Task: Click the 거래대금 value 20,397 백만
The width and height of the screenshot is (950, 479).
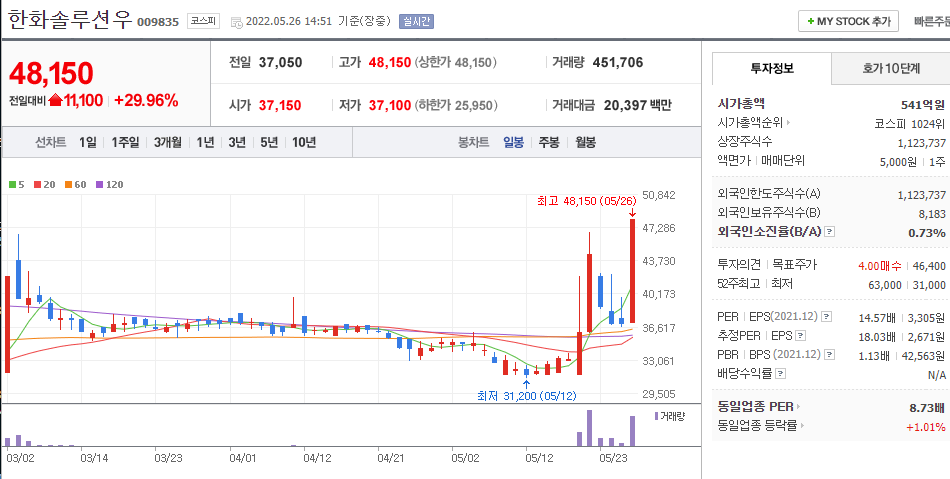Action: pyautogui.click(x=637, y=105)
